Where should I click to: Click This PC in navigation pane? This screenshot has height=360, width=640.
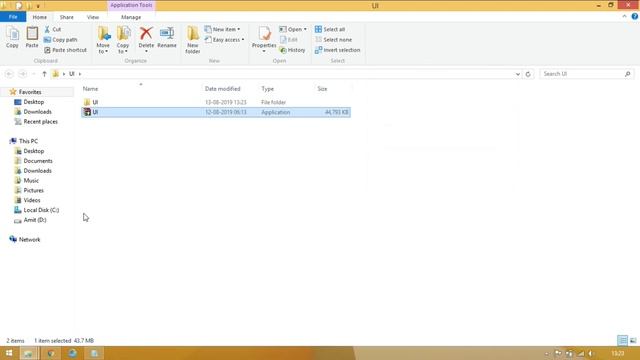tap(28, 141)
